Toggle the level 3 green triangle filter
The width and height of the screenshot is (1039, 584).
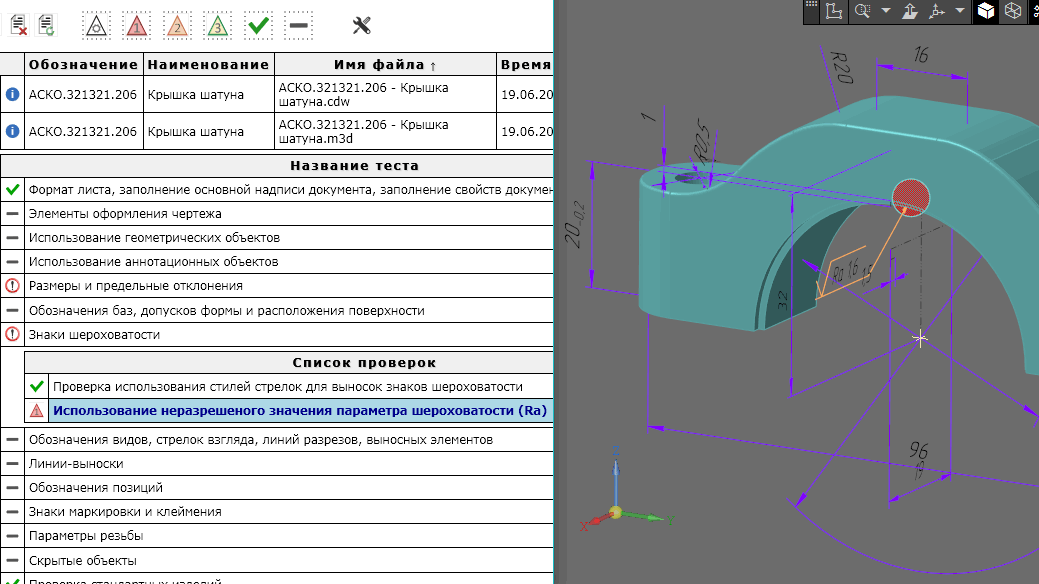(x=217, y=25)
